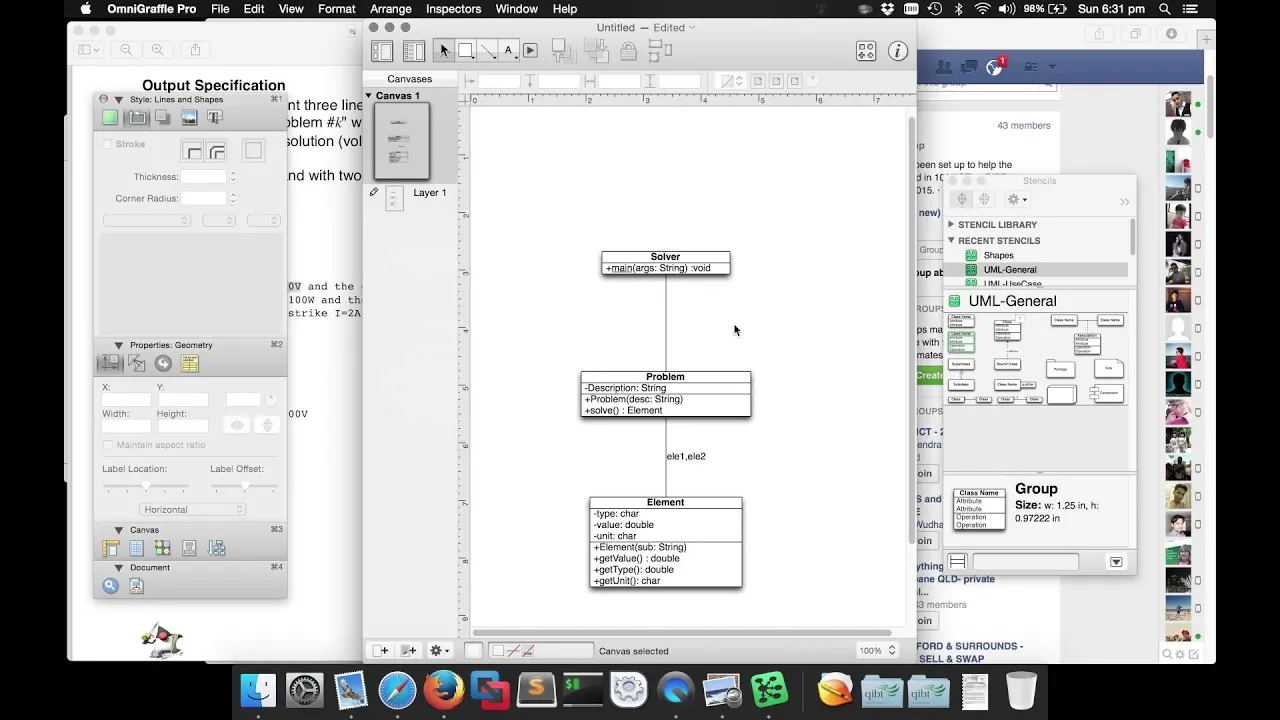This screenshot has width=1280, height=720.
Task: Open the Canvas Selection inspector icon
Action: [x=162, y=548]
